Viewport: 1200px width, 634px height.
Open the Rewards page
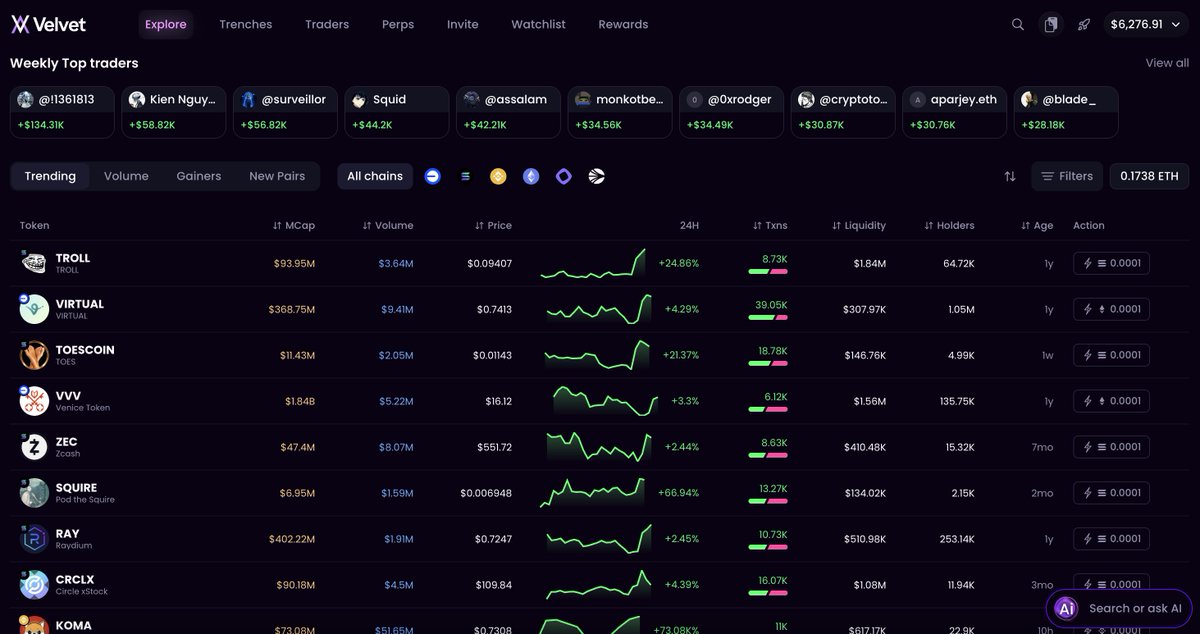click(x=623, y=24)
